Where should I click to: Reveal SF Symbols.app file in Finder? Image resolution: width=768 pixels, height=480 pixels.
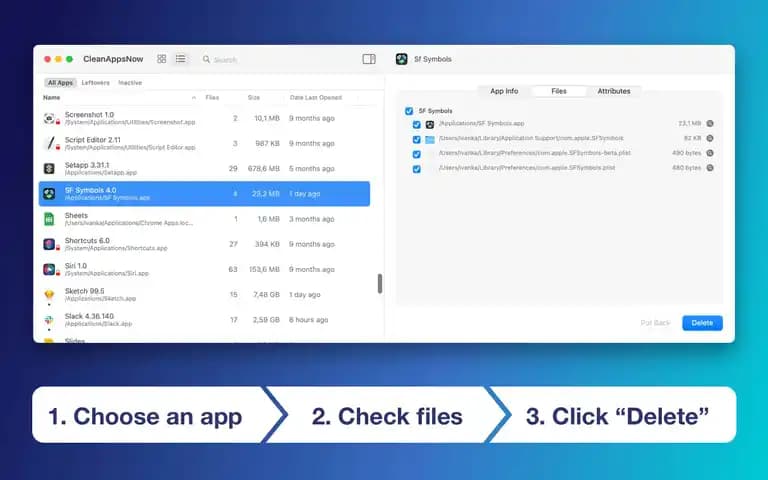(710, 123)
